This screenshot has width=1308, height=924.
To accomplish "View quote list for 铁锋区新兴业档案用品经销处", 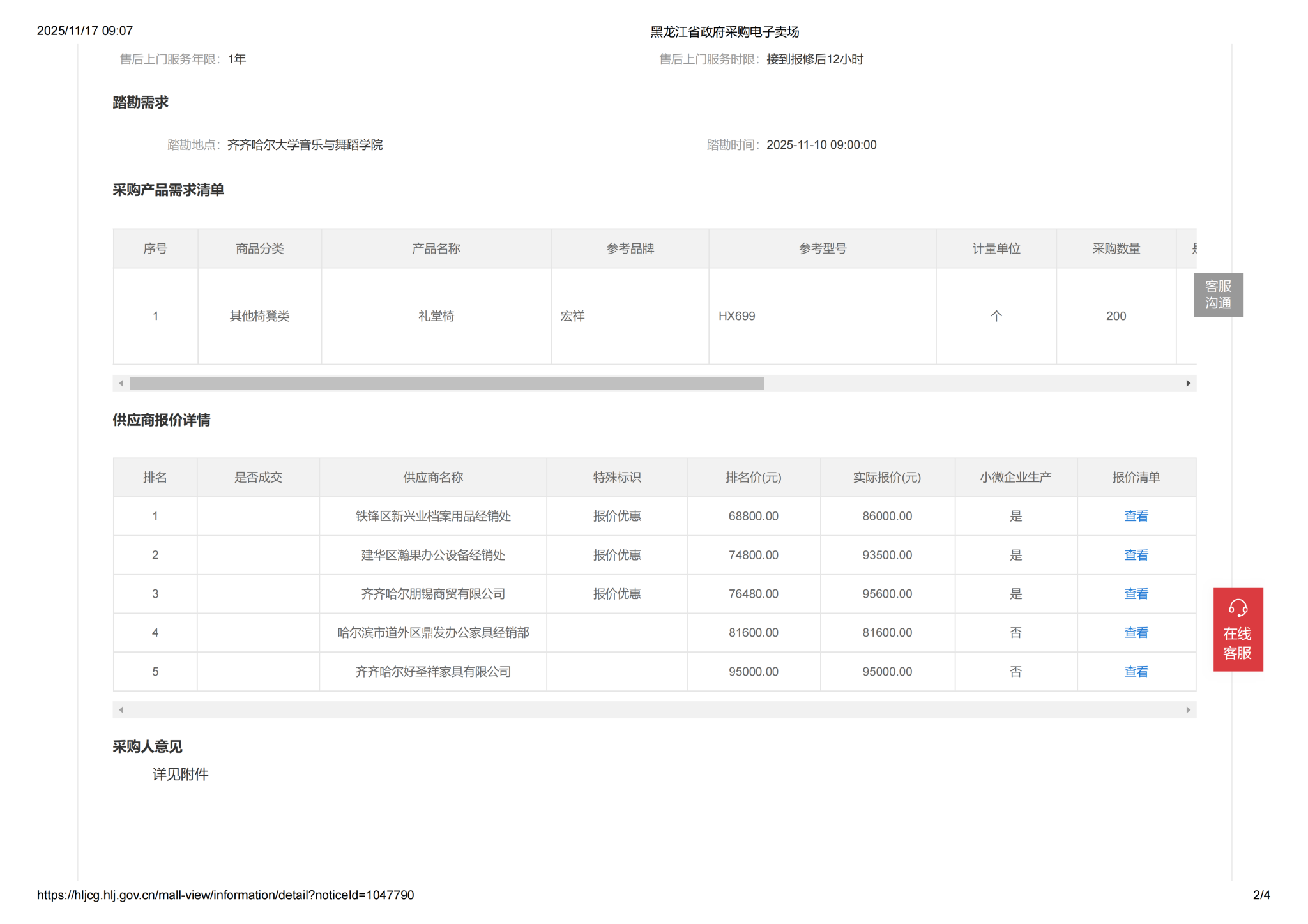I will (x=1135, y=516).
